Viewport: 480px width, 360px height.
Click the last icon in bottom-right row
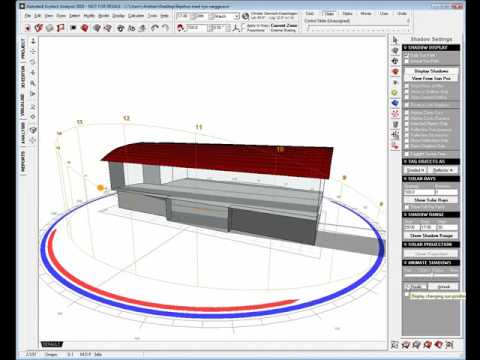[x=450, y=344]
